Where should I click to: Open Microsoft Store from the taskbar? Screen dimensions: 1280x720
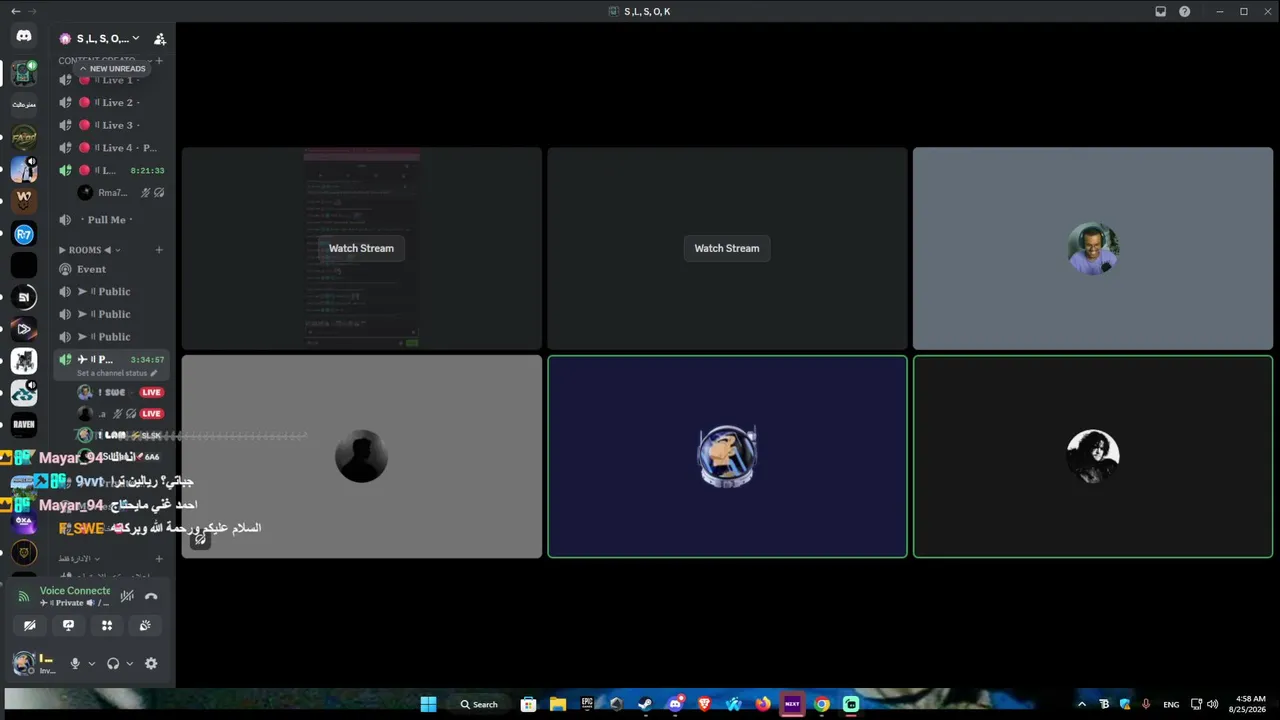pyautogui.click(x=529, y=704)
